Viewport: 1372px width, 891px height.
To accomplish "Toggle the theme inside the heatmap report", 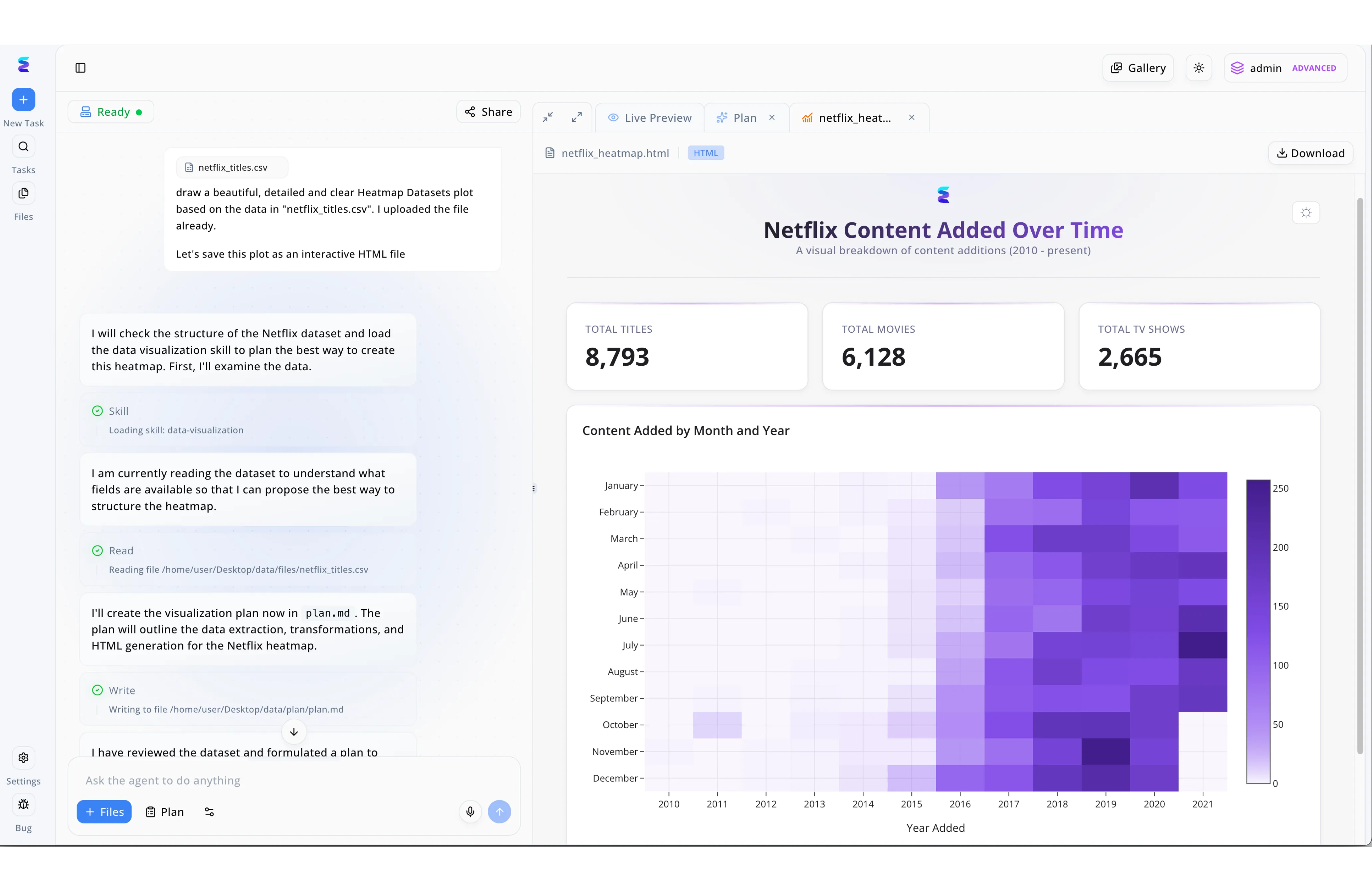I will 1306,213.
